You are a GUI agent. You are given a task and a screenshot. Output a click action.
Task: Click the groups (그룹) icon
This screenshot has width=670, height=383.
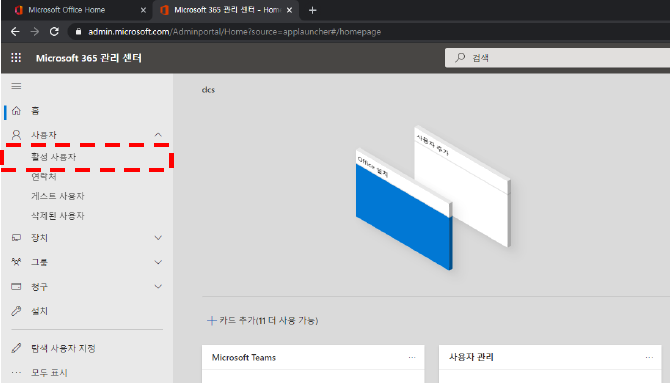(x=16, y=262)
